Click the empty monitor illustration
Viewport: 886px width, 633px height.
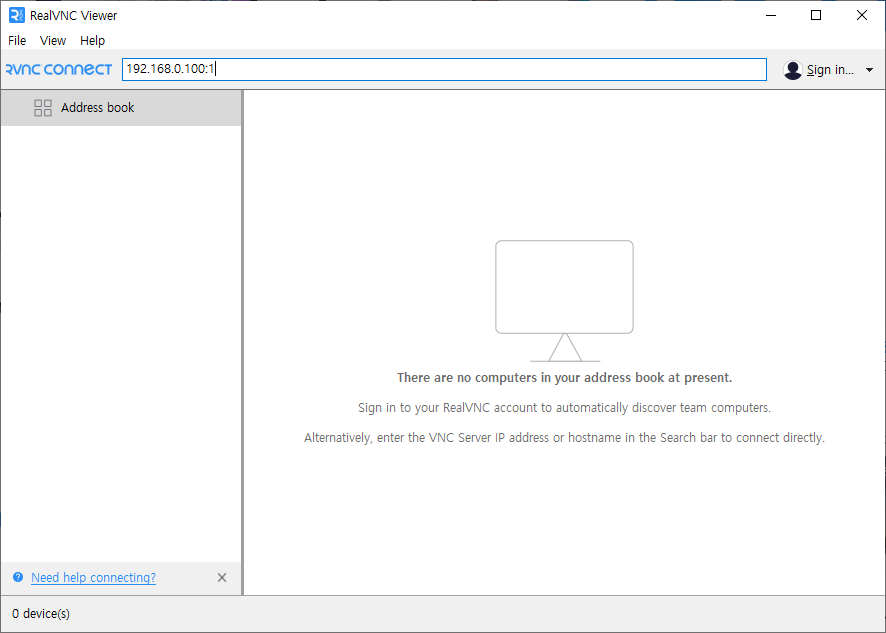coord(564,301)
